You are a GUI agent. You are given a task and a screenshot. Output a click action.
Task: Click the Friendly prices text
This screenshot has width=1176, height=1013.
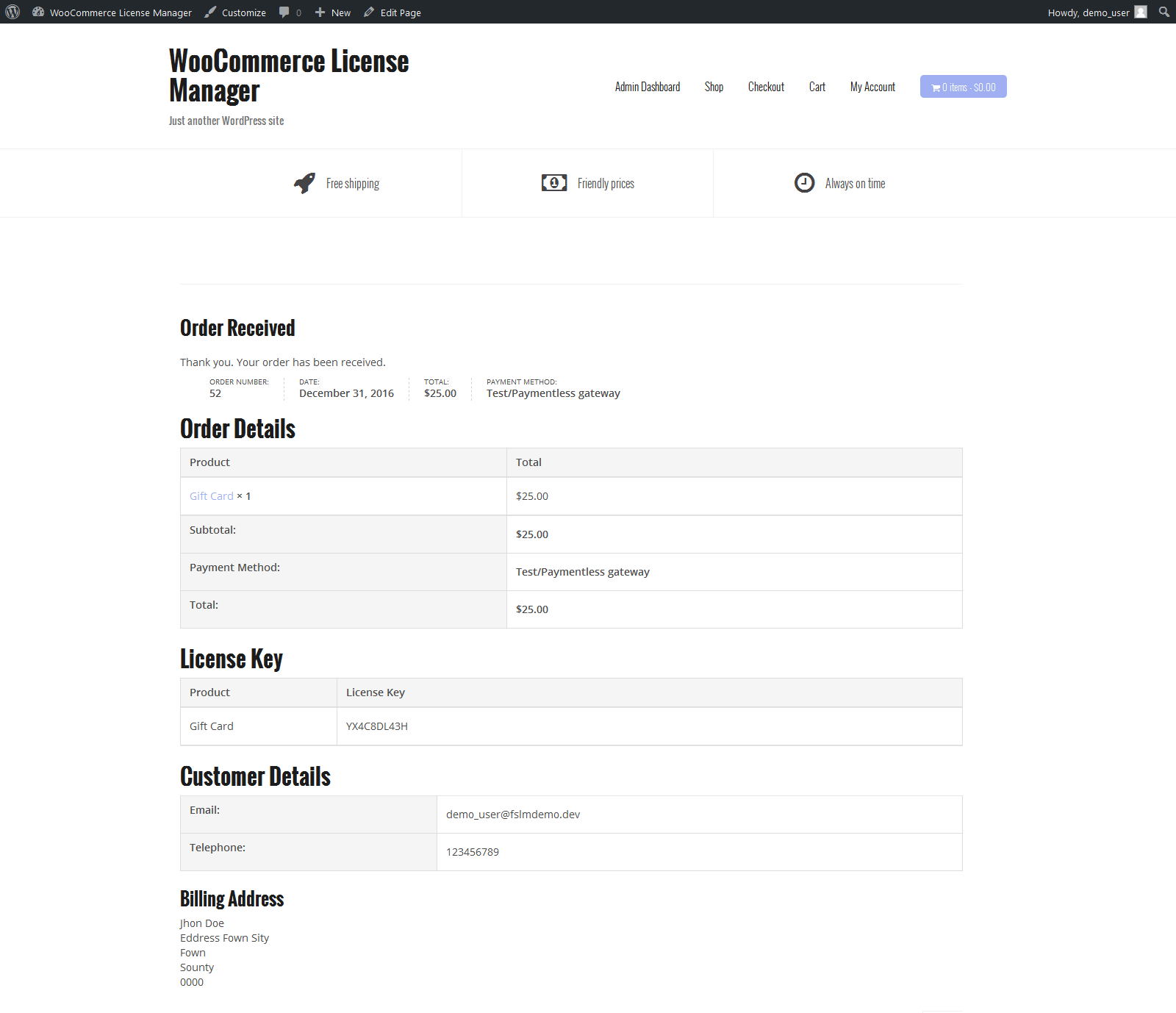(x=606, y=184)
